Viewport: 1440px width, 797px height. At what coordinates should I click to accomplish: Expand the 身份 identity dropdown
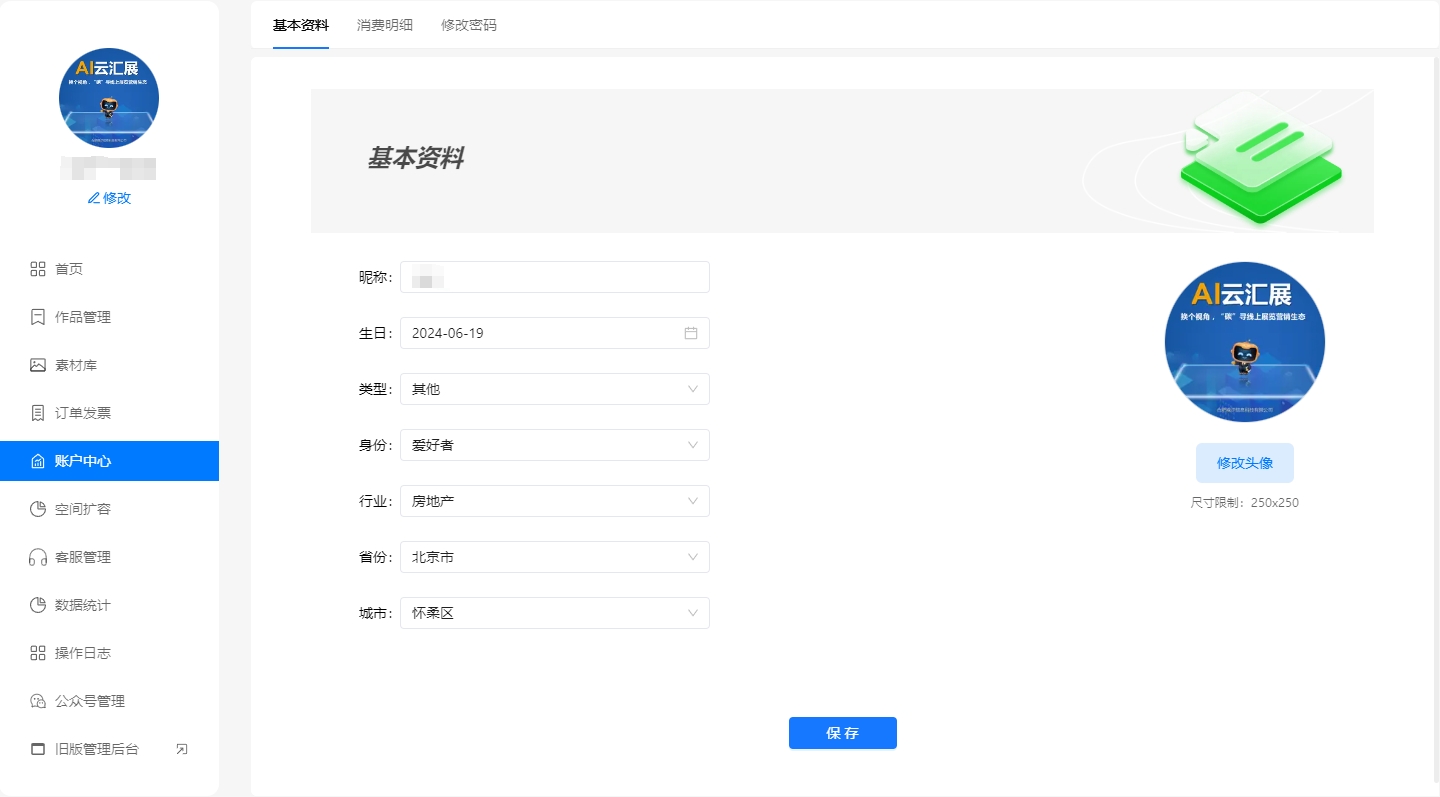click(692, 445)
